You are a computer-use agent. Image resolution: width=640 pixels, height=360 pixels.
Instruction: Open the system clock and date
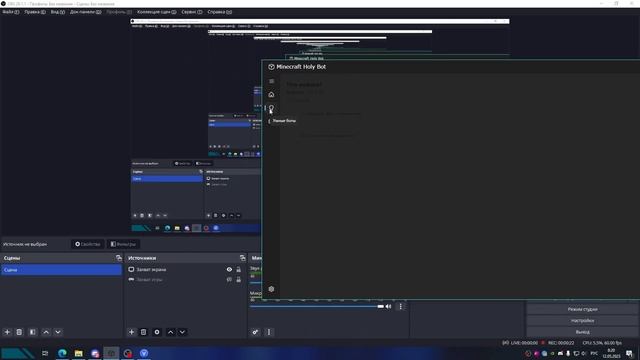pyautogui.click(x=611, y=353)
